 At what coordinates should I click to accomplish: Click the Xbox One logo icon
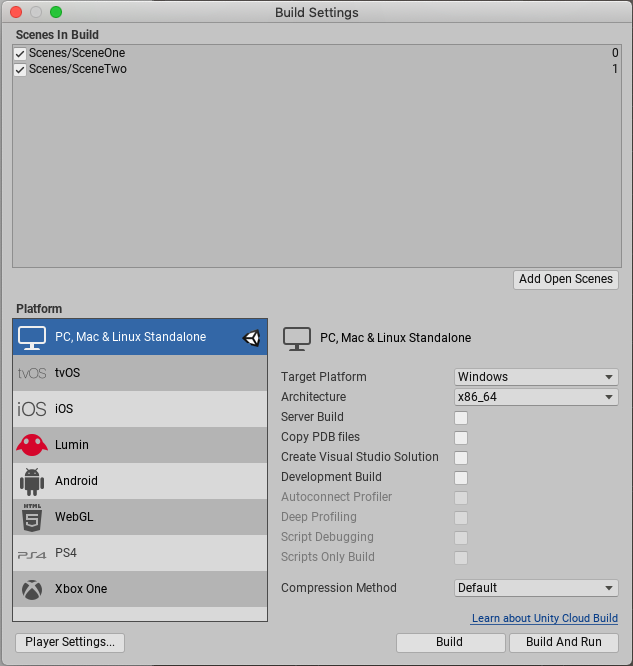[32, 589]
